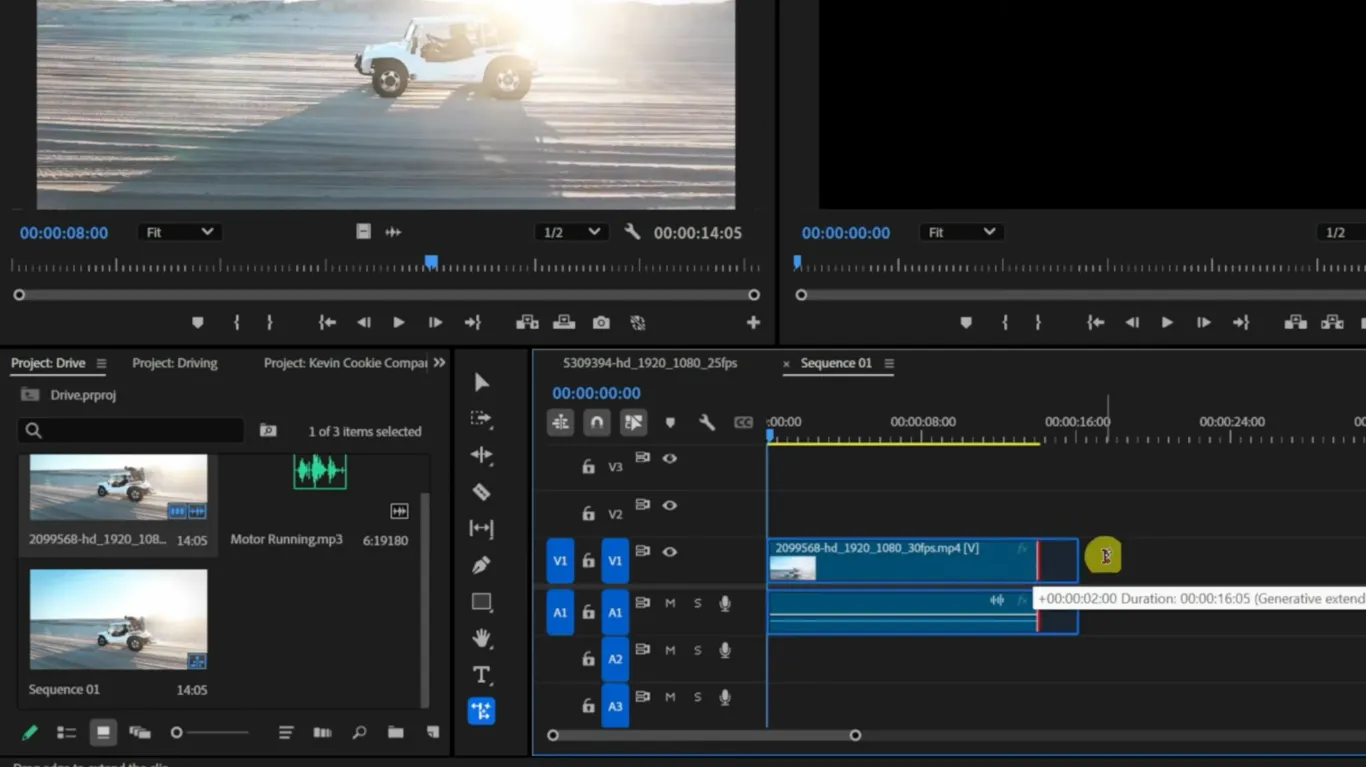
Task: Expand the hidden project panel tabs chevron
Action: coord(439,363)
